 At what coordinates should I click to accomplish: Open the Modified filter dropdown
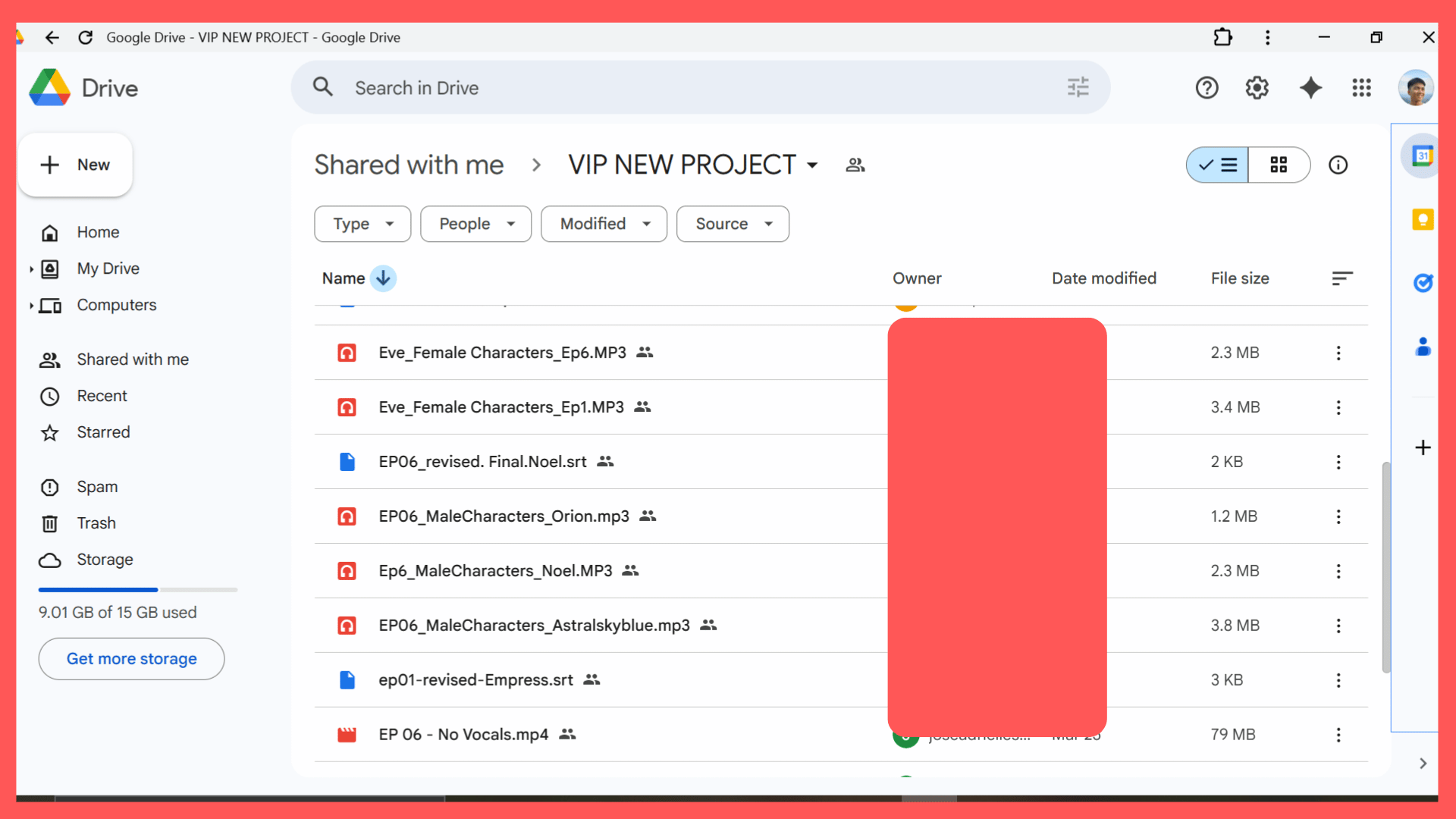(604, 224)
